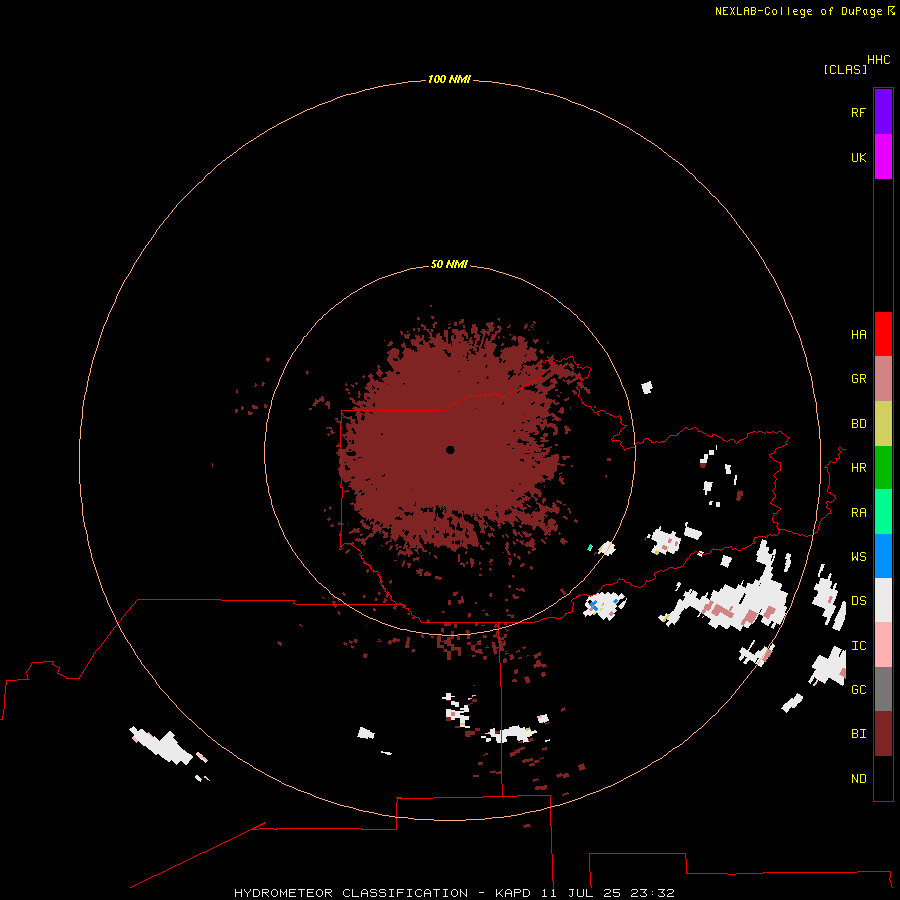Click the ND legend label
This screenshot has height=900, width=900.
pyautogui.click(x=858, y=778)
